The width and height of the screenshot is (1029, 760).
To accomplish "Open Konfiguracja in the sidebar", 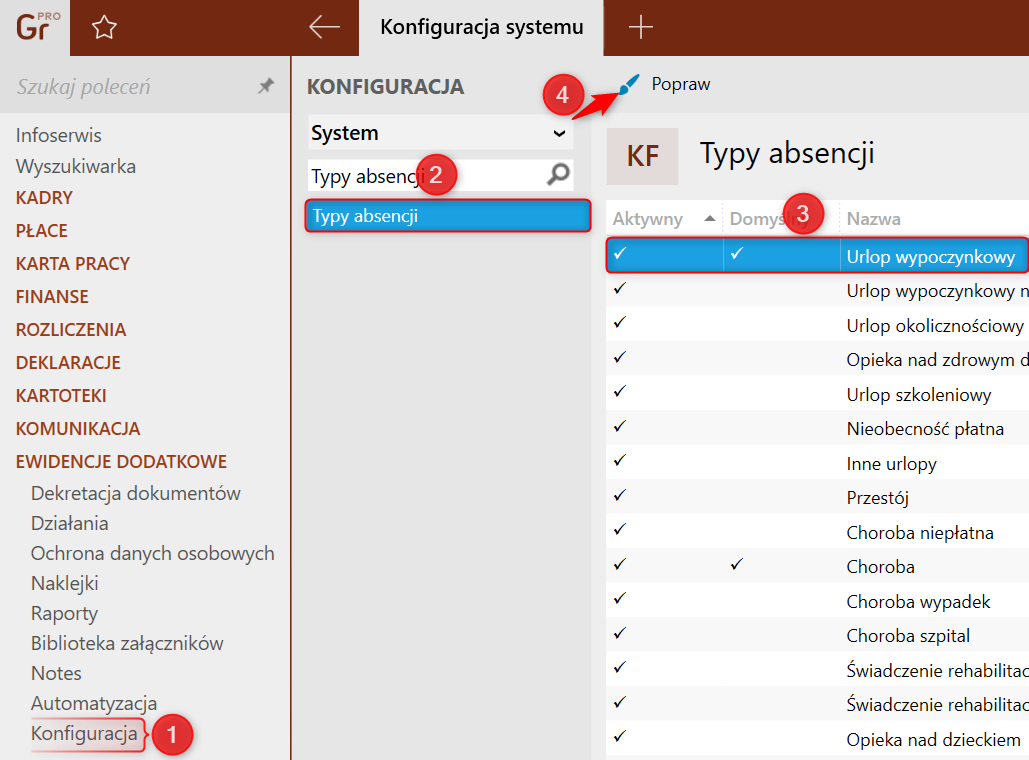I will click(x=84, y=734).
